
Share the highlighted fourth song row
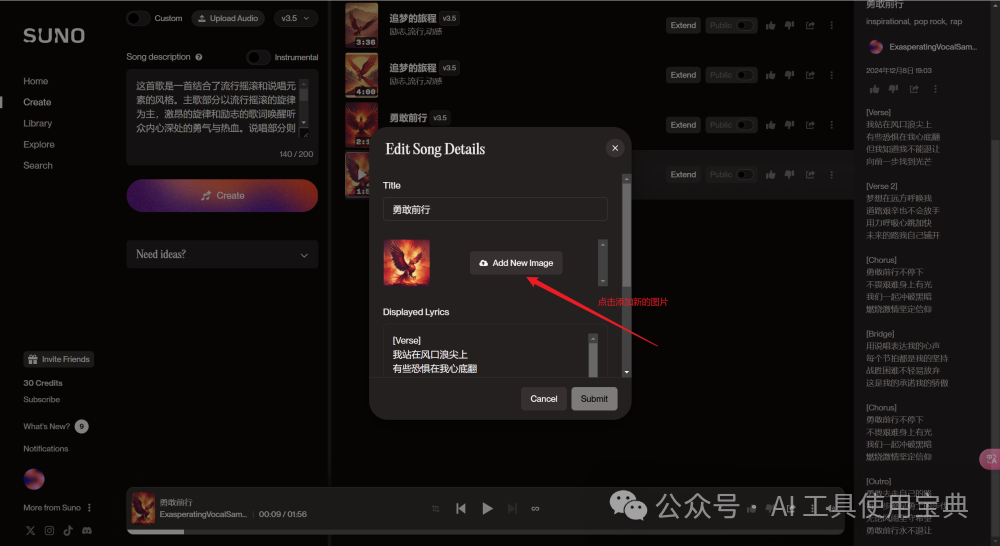[810, 175]
